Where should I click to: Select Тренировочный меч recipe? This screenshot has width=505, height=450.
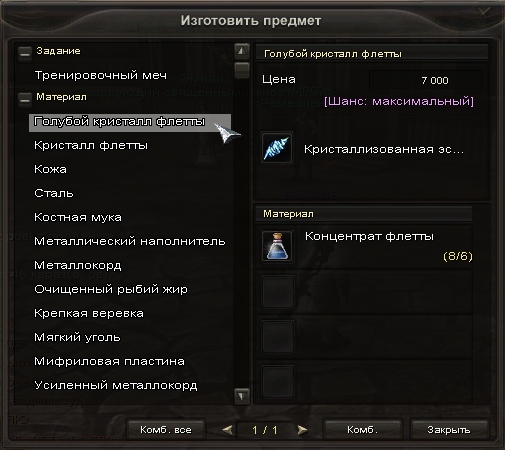101,75
